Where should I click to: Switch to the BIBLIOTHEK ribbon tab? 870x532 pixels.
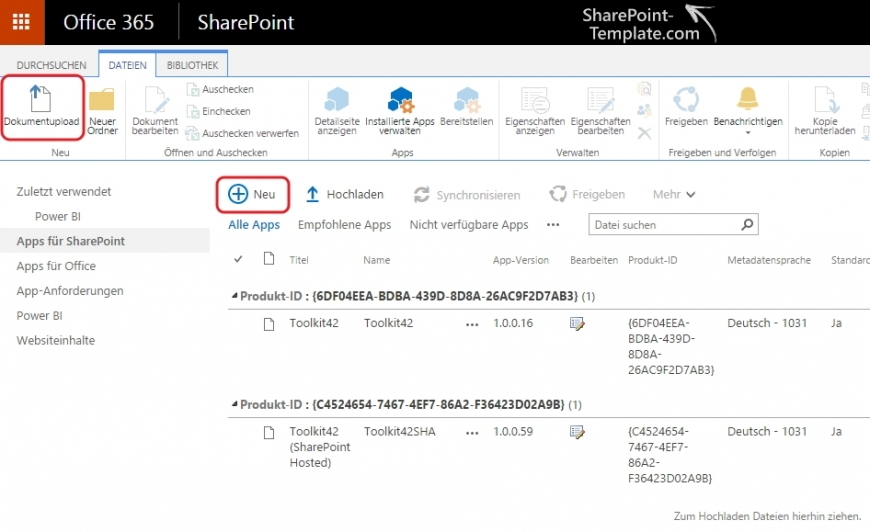pyautogui.click(x=192, y=65)
